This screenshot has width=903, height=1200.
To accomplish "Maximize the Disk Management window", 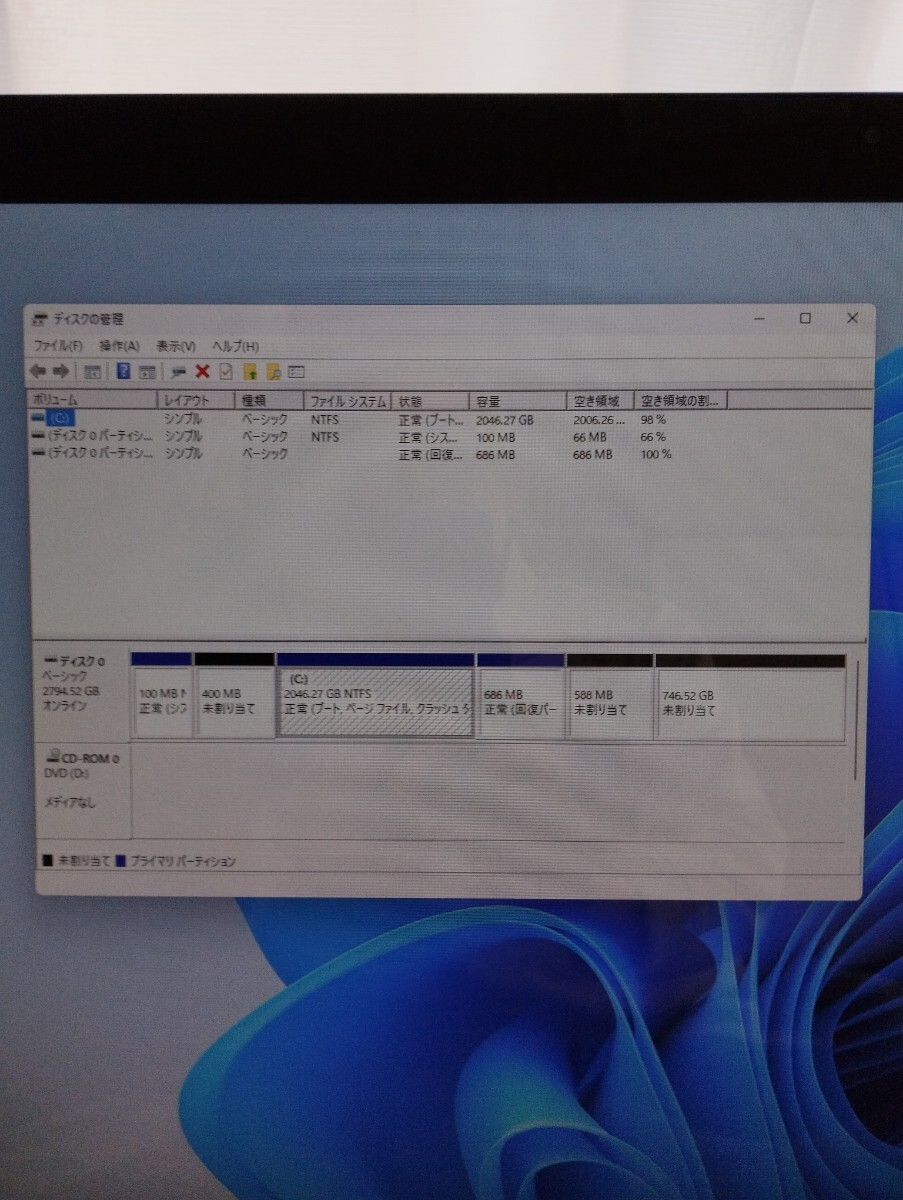I will pos(805,319).
